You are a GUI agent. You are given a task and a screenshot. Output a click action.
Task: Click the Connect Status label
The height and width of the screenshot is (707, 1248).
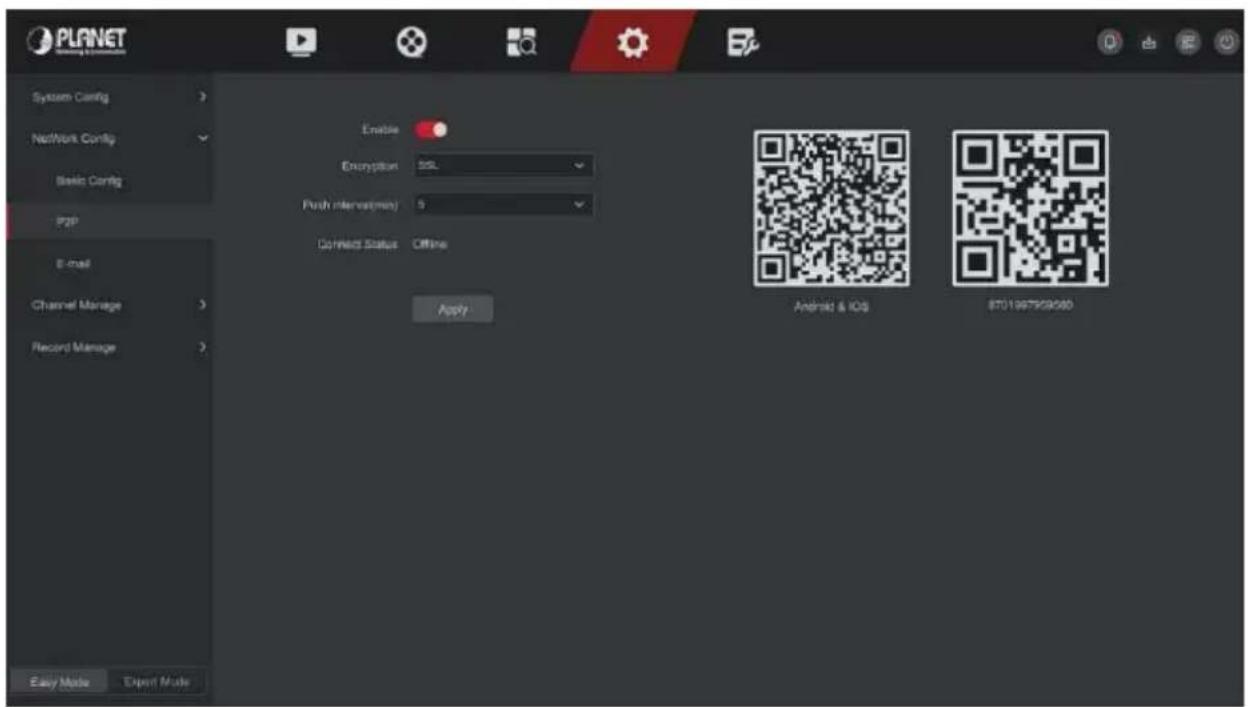358,244
